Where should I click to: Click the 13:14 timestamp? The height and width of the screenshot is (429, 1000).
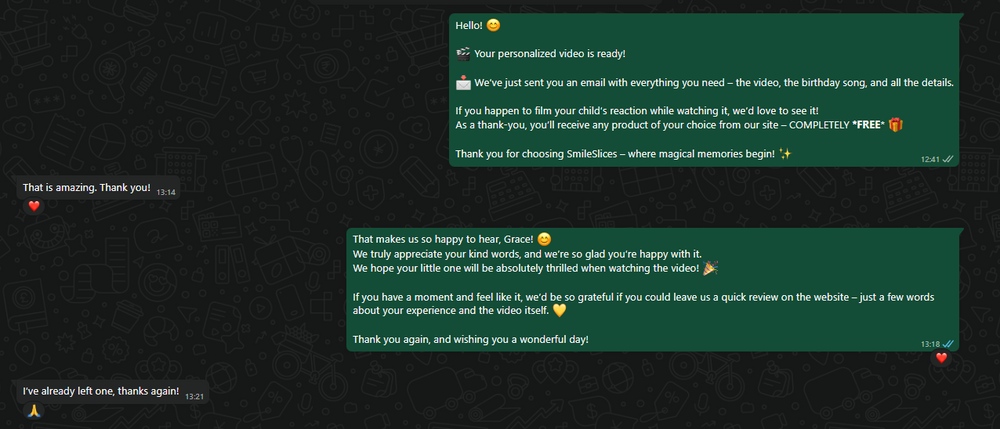[165, 192]
